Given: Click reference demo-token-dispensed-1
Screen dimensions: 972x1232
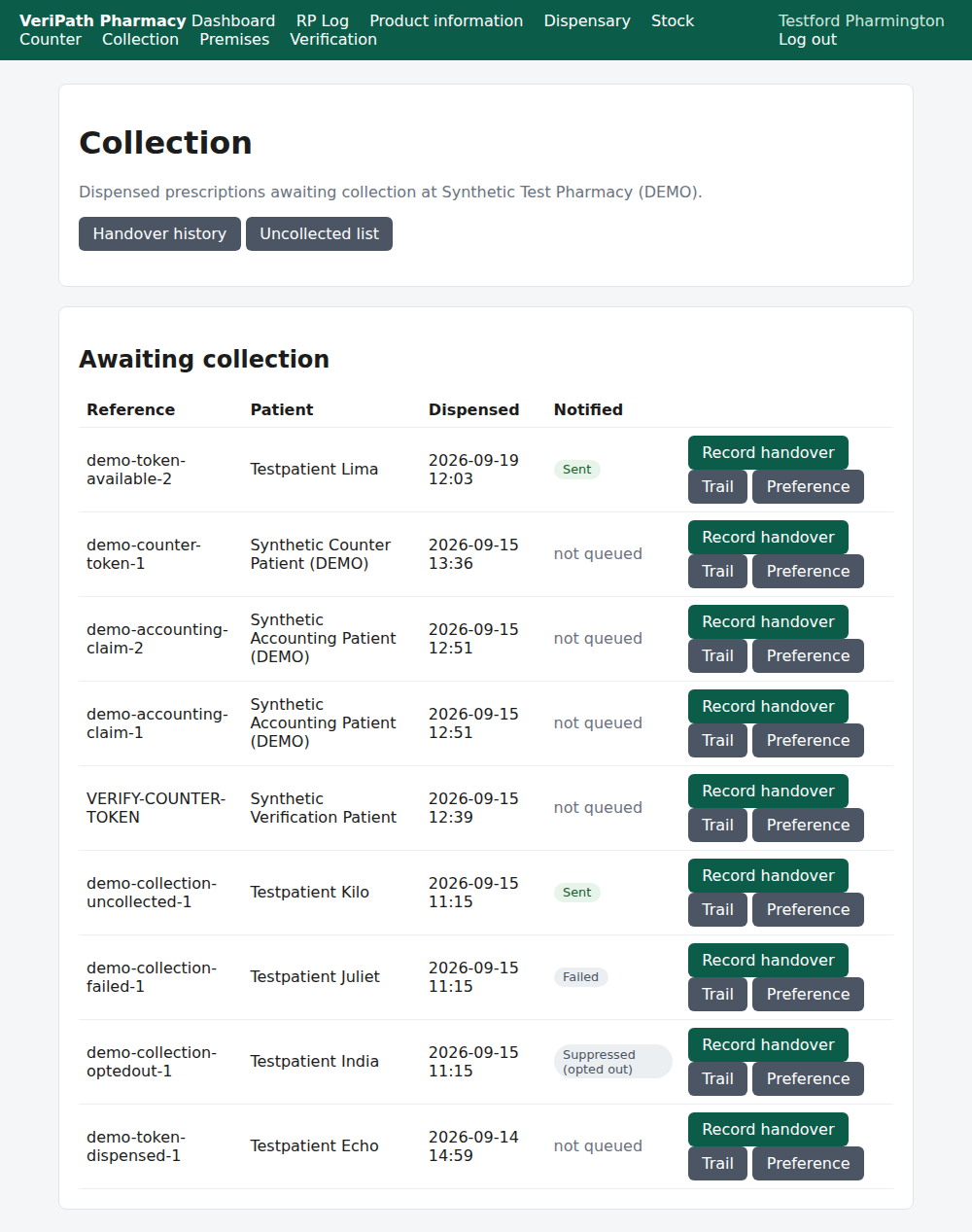Looking at the screenshot, I should [136, 1146].
